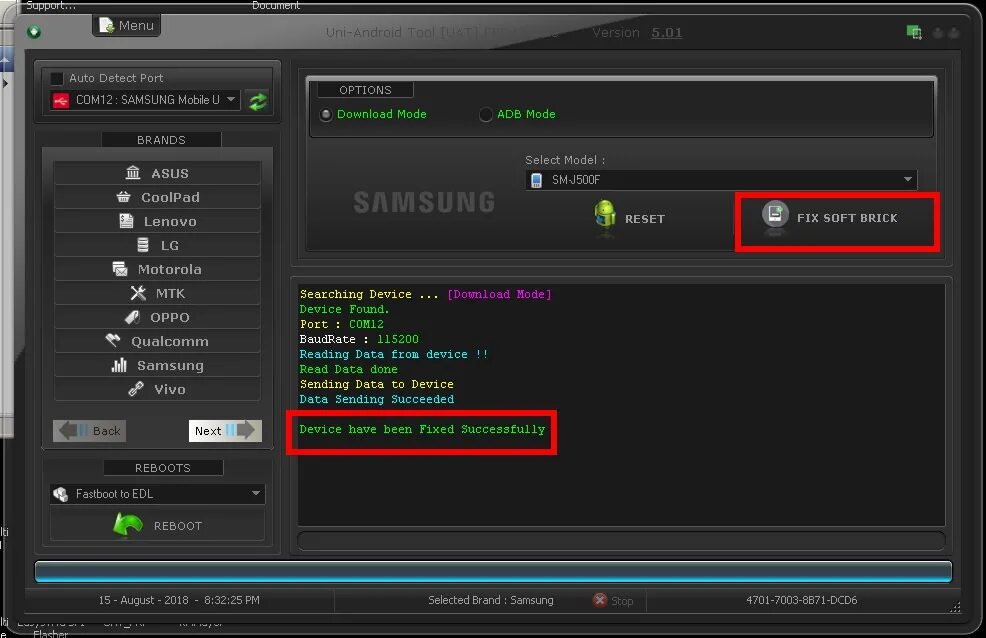Select the Qualcomm brand
This screenshot has width=986, height=638.
[x=157, y=341]
